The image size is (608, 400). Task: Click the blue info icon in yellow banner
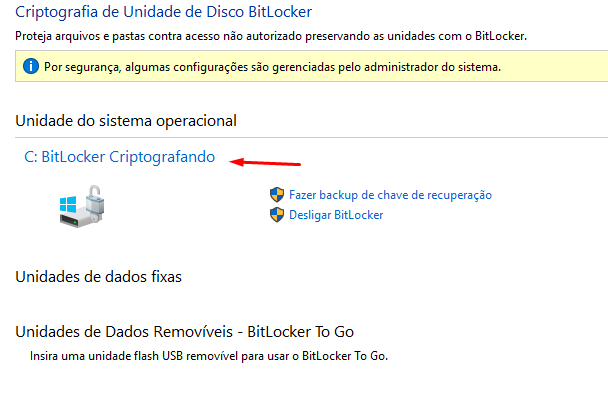[x=30, y=68]
